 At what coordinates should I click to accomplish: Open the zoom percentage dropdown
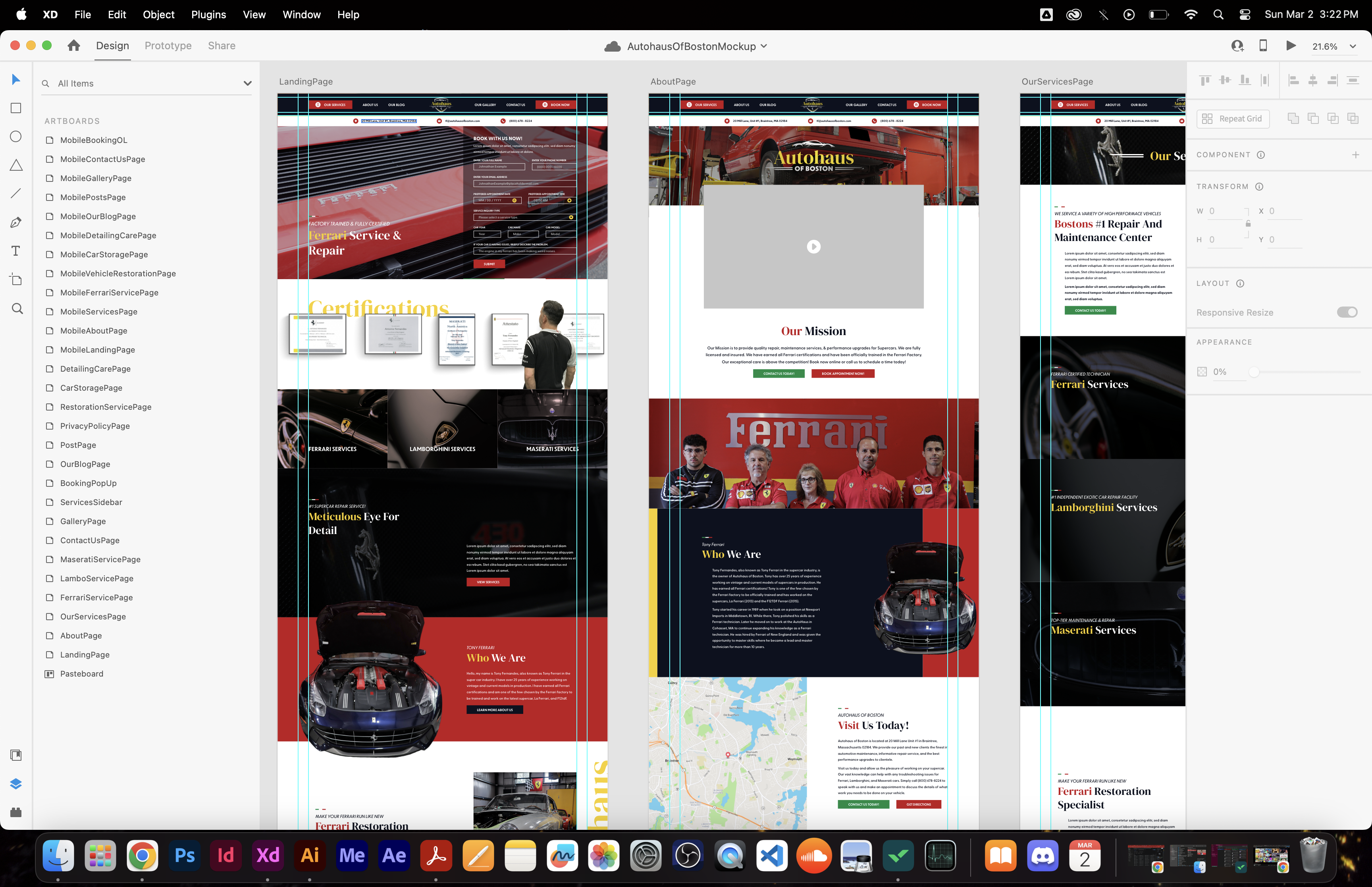tap(1353, 47)
